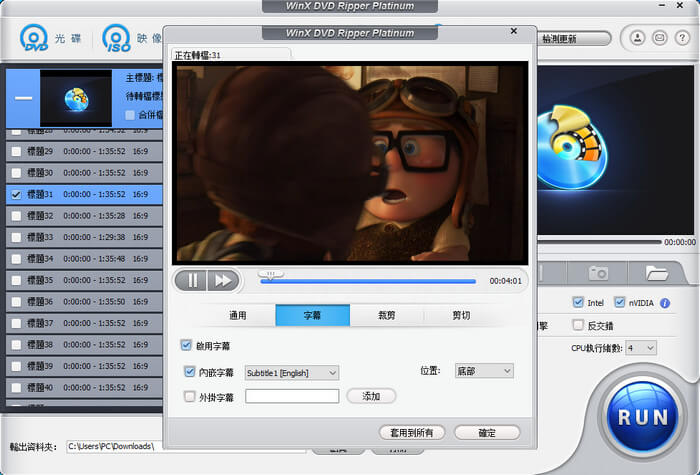Click the 00:04:01 playback time
Viewport: 700px width, 475px height.
point(505,281)
